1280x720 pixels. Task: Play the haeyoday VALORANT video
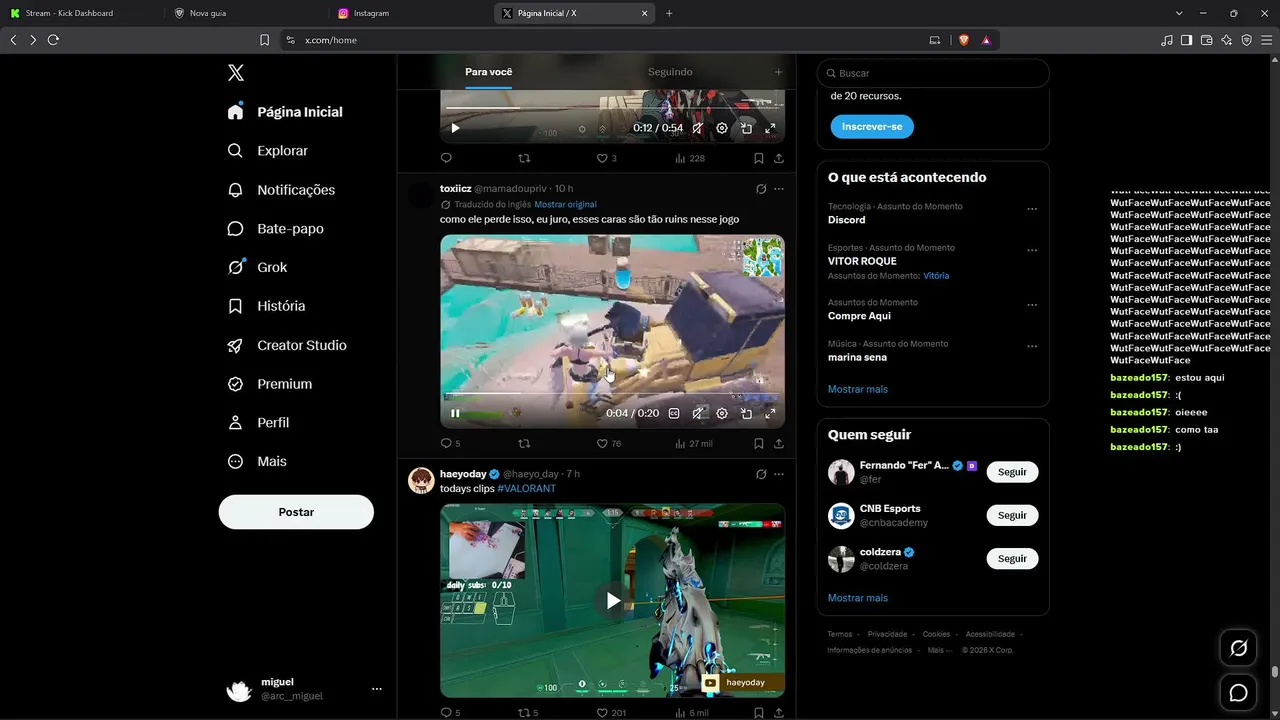click(613, 600)
